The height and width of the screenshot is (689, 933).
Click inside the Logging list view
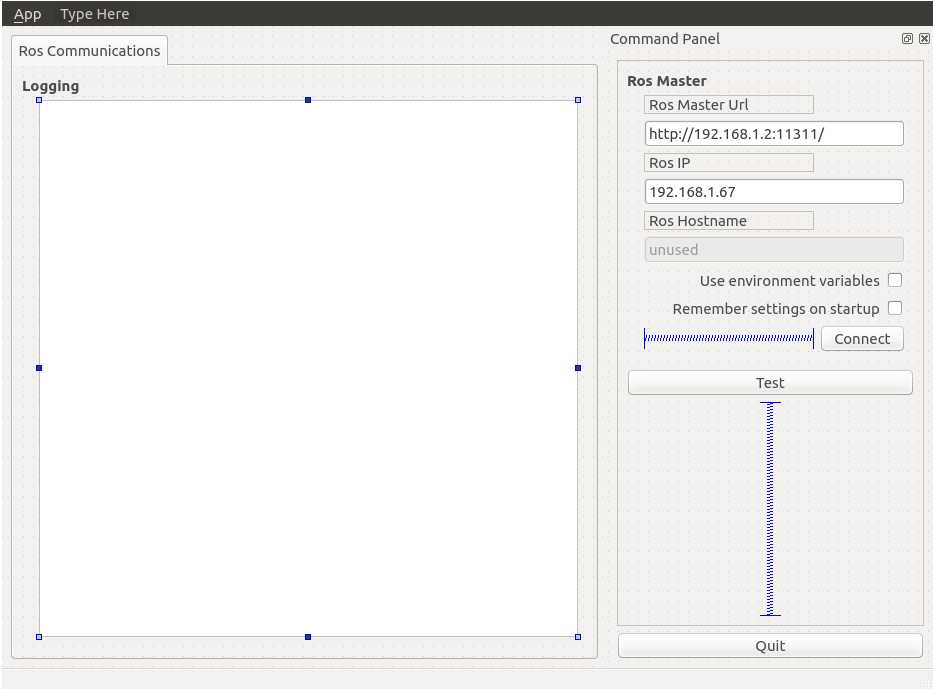[308, 368]
